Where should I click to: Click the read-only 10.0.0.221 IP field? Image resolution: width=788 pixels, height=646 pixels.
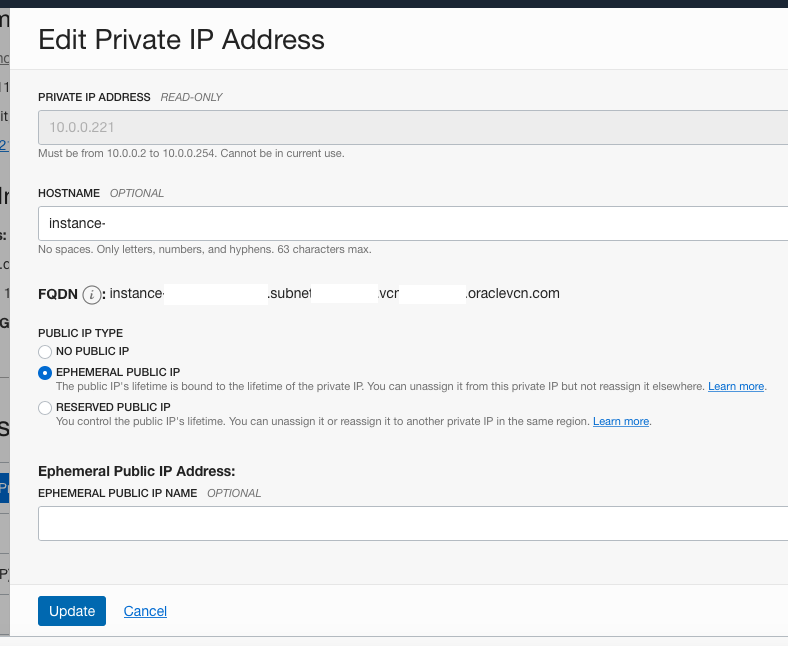[x=413, y=127]
